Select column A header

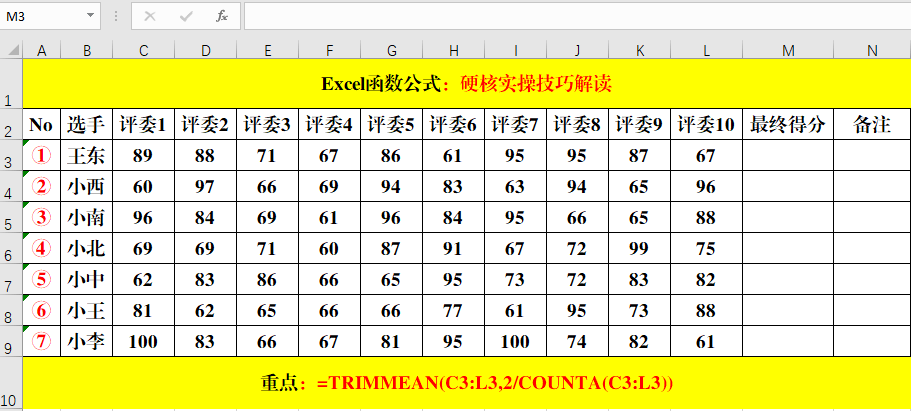[42, 51]
